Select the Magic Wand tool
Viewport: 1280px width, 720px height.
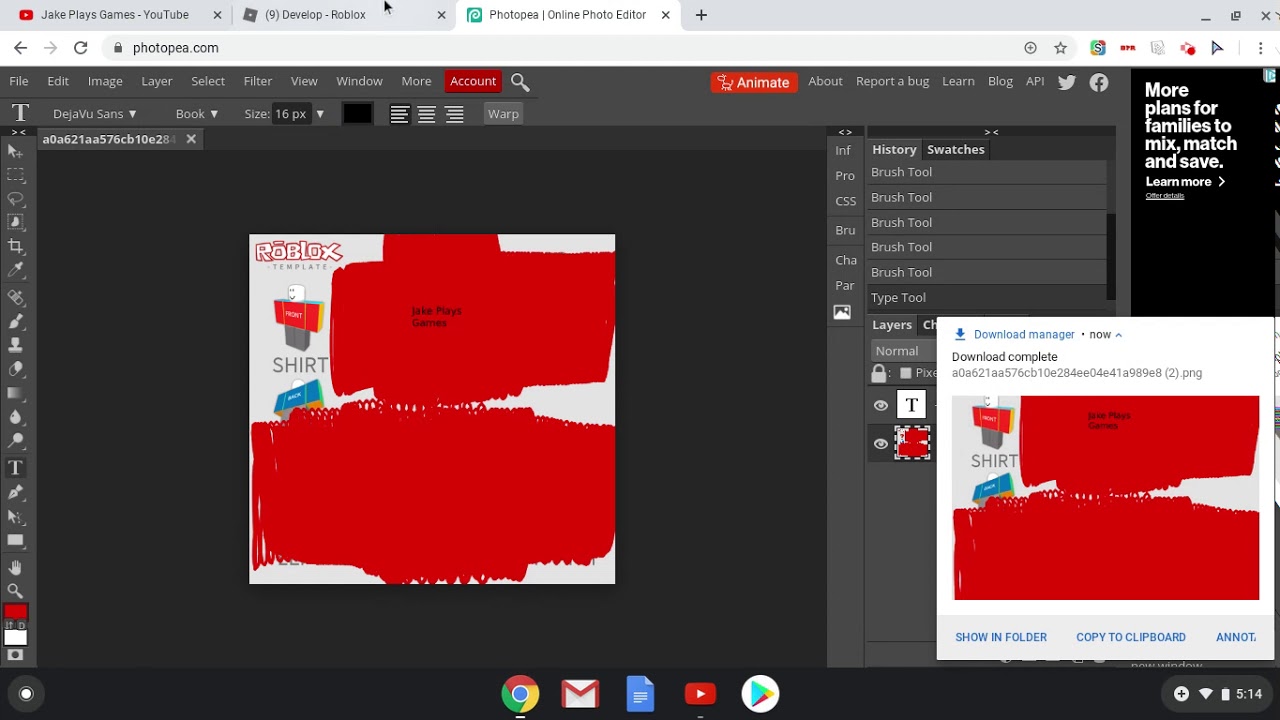pos(15,222)
